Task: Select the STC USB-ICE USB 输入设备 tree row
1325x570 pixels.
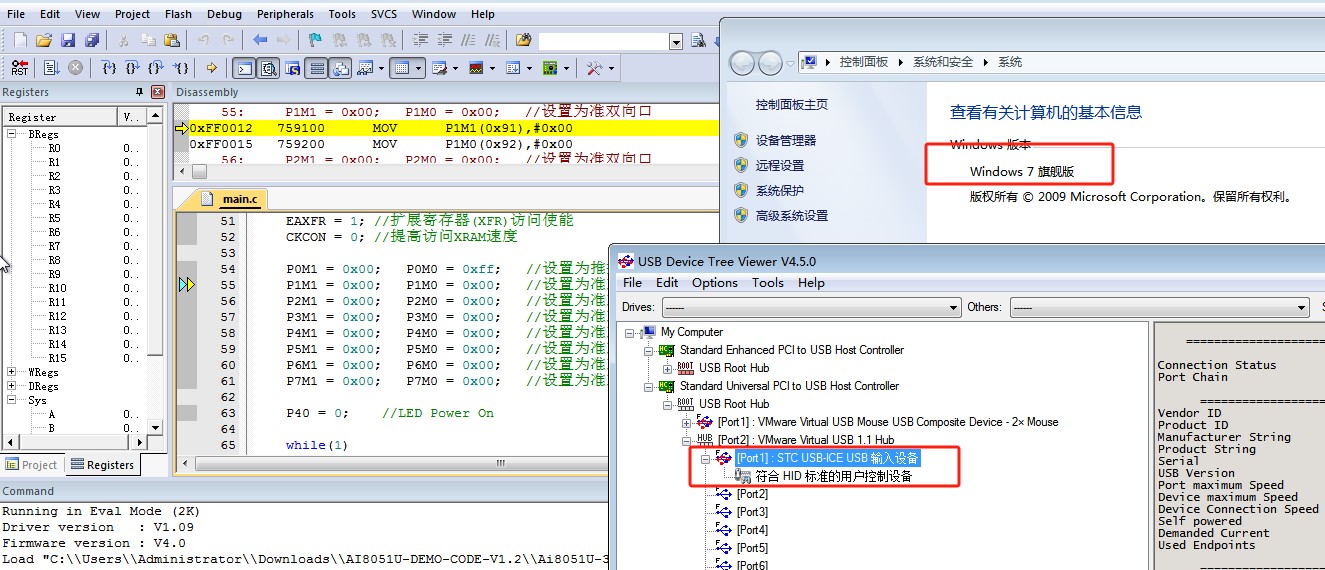Action: (827, 458)
